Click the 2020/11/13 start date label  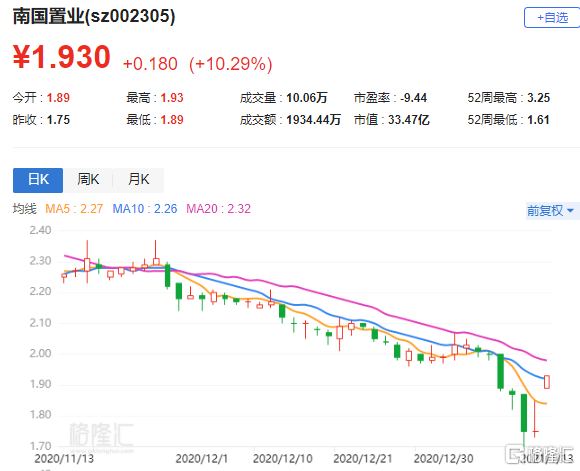coord(64,459)
